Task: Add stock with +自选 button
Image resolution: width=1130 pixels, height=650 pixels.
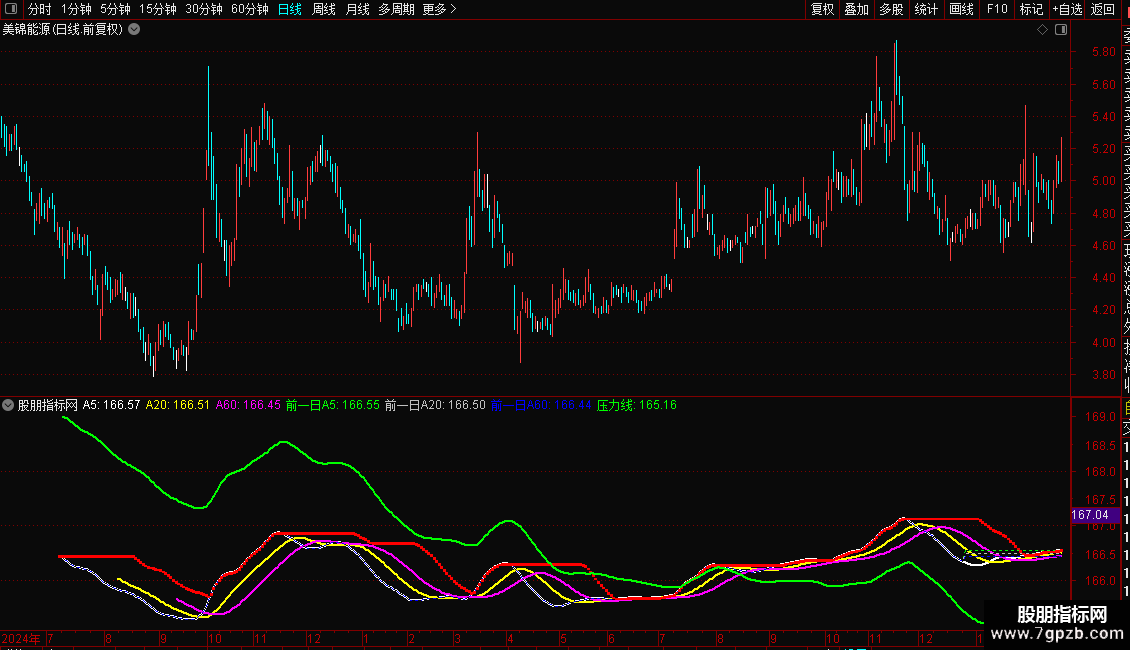Action: (x=1067, y=9)
